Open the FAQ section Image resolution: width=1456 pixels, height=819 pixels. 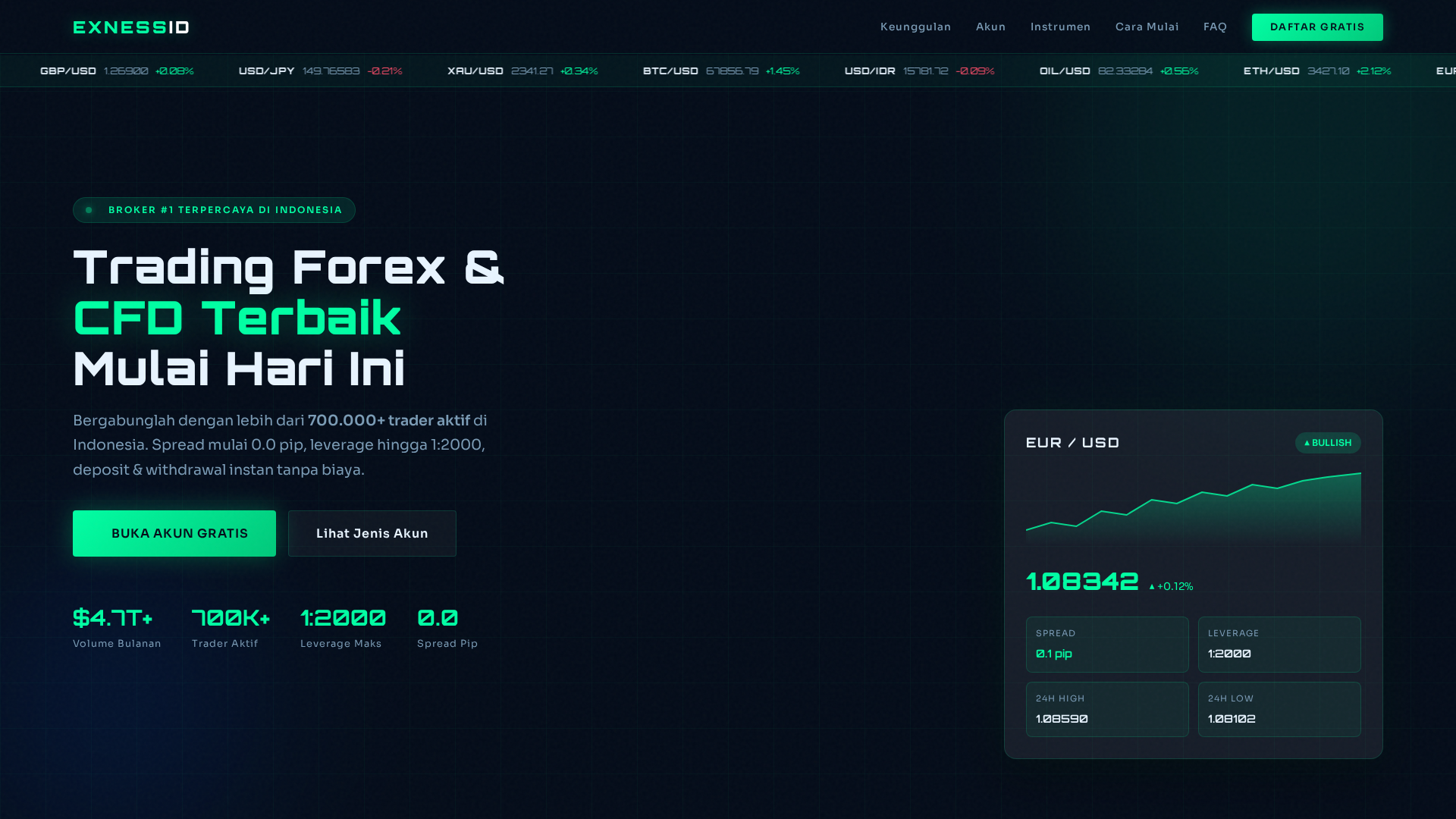1215,27
